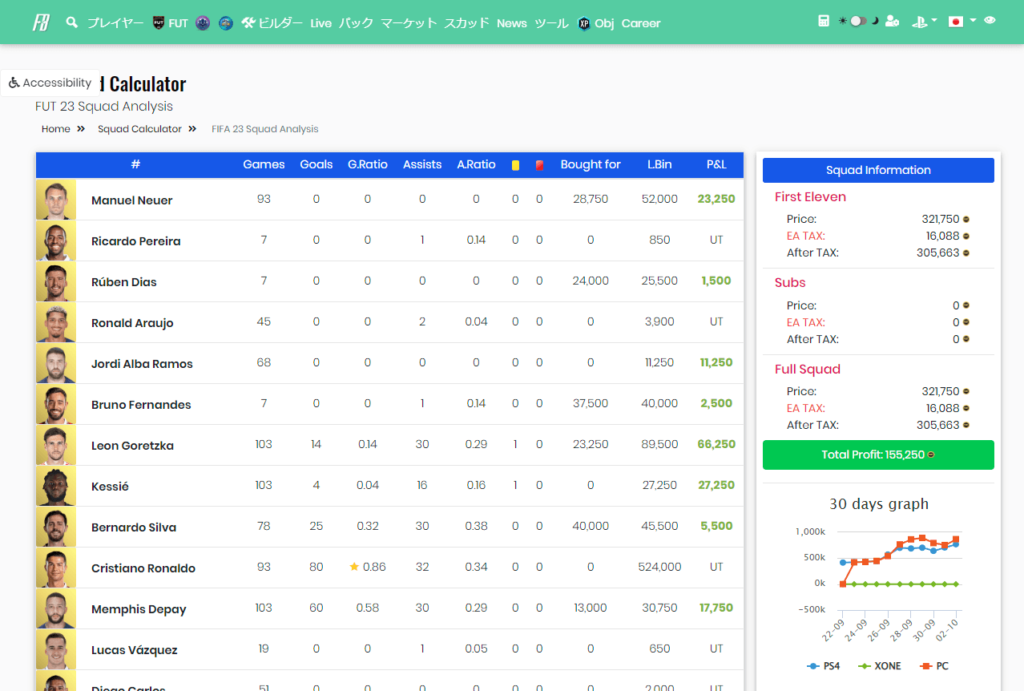
Task: Go to Home breadcrumb link
Action: 56,129
